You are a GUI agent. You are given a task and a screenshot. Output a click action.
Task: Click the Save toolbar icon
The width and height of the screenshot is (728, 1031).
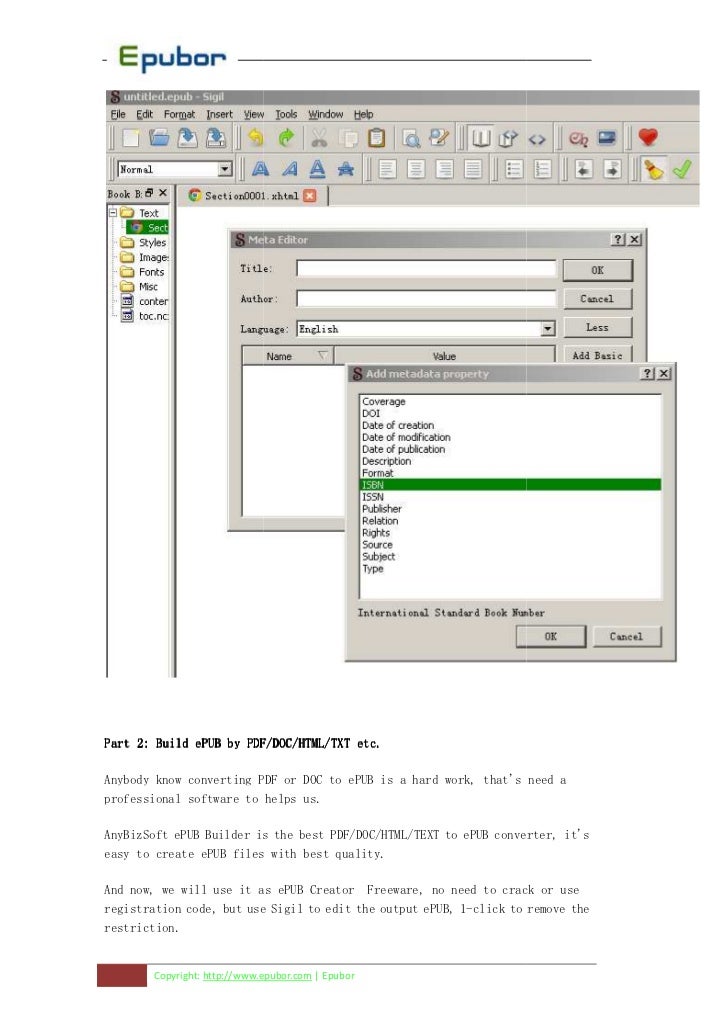tap(187, 137)
